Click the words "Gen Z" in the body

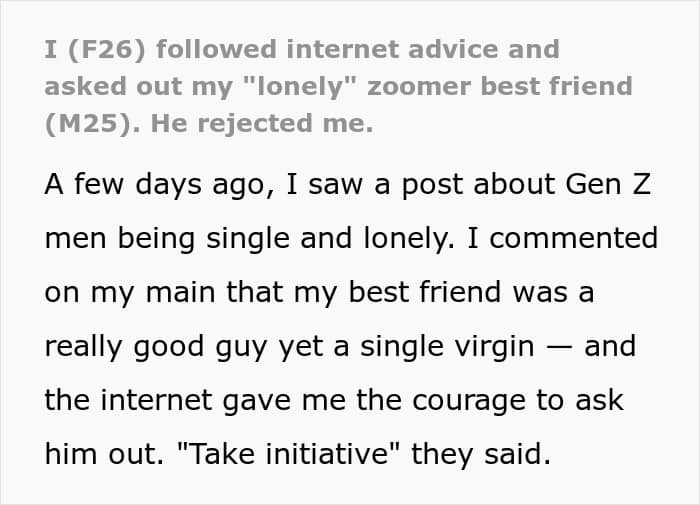[x=608, y=184]
